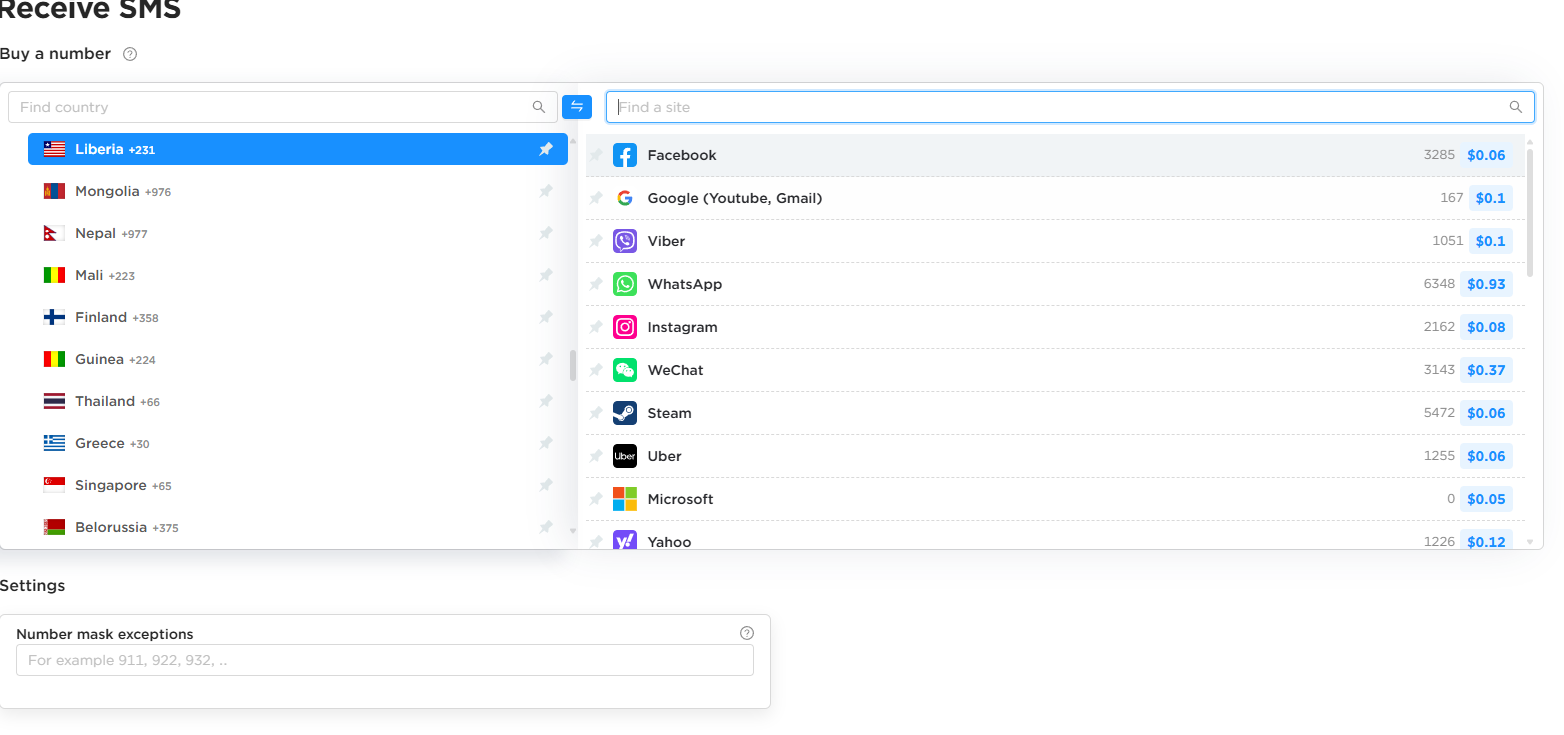Screen dimensions: 1564x735
Task: Pin Greece in the country list
Action: (546, 443)
